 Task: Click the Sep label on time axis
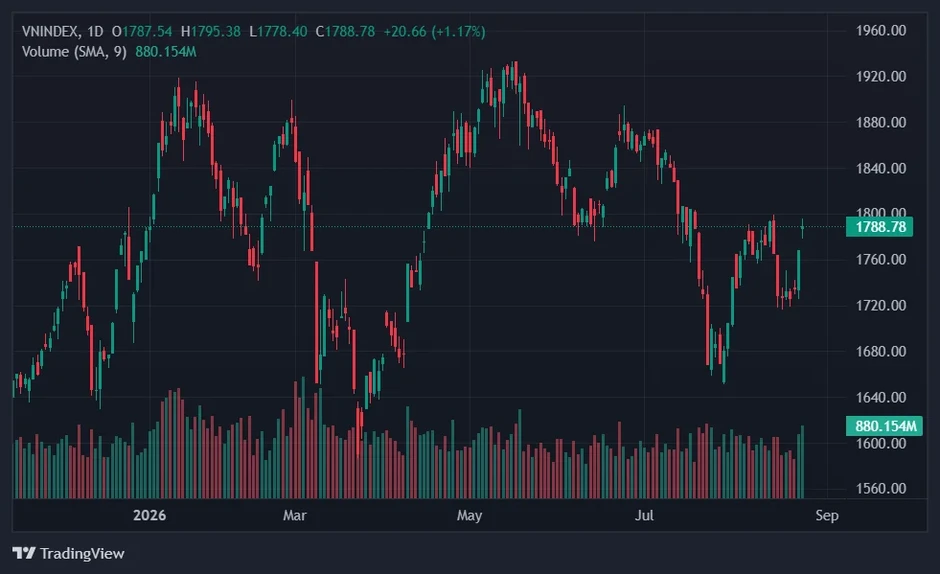click(827, 515)
